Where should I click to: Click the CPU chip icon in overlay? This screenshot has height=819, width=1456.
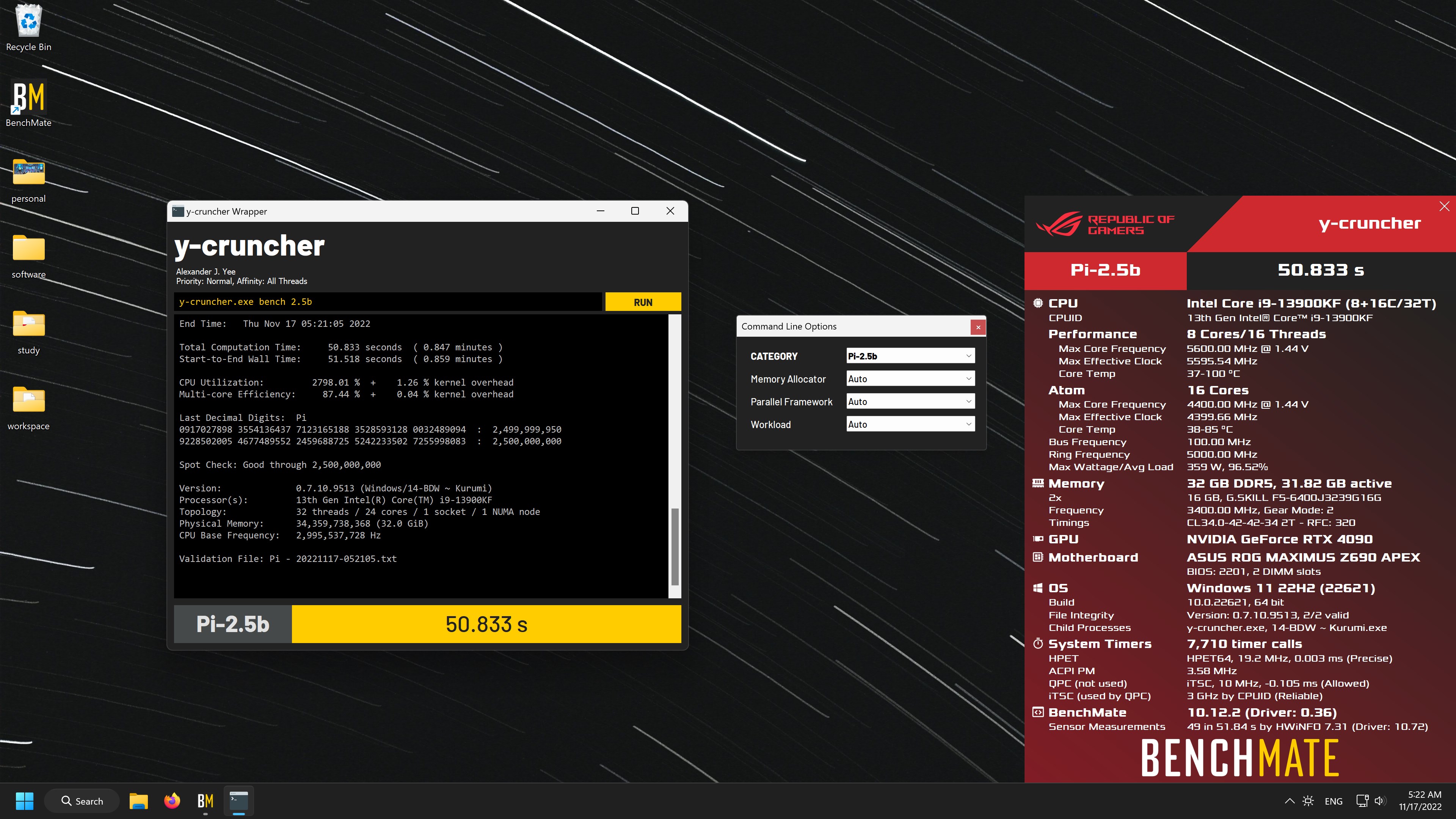(1038, 303)
